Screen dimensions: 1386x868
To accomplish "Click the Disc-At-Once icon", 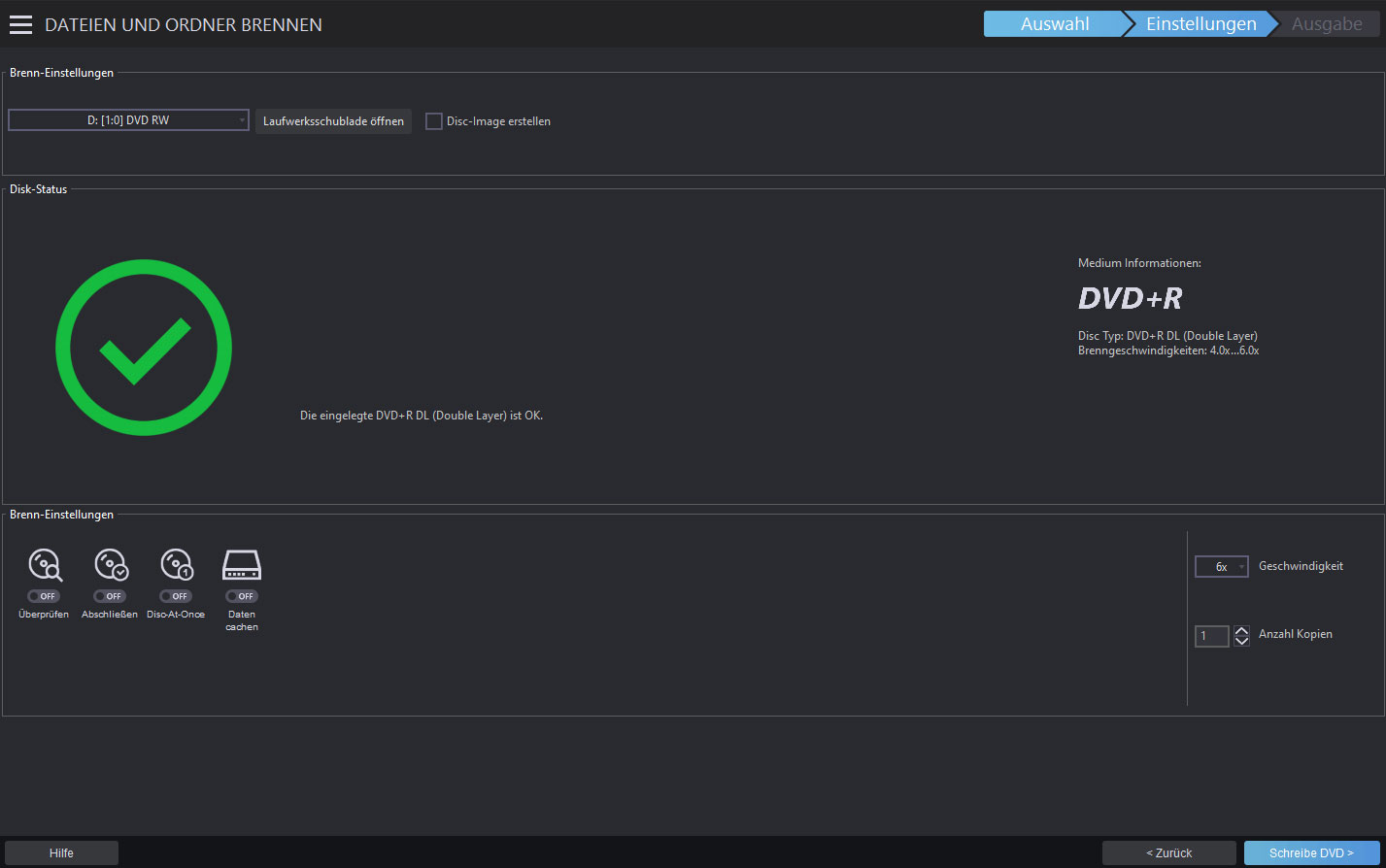I will (177, 564).
